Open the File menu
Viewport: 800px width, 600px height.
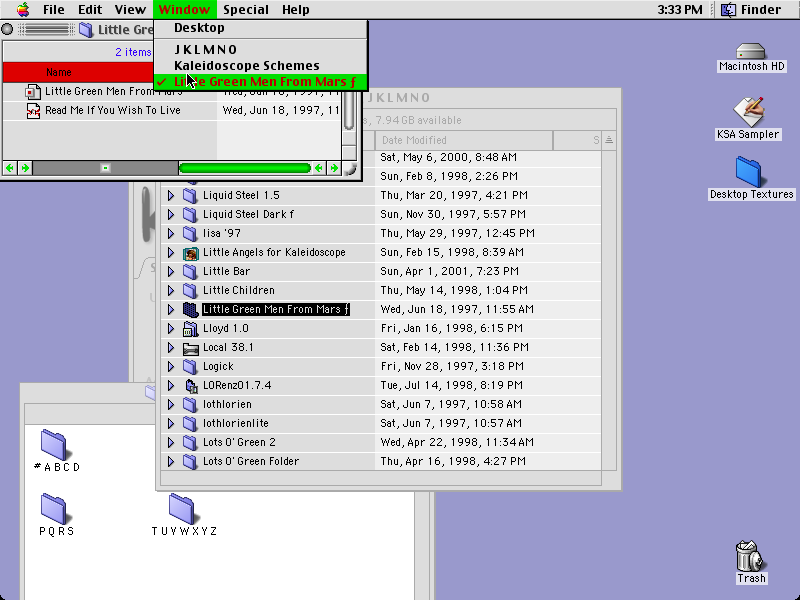54,10
